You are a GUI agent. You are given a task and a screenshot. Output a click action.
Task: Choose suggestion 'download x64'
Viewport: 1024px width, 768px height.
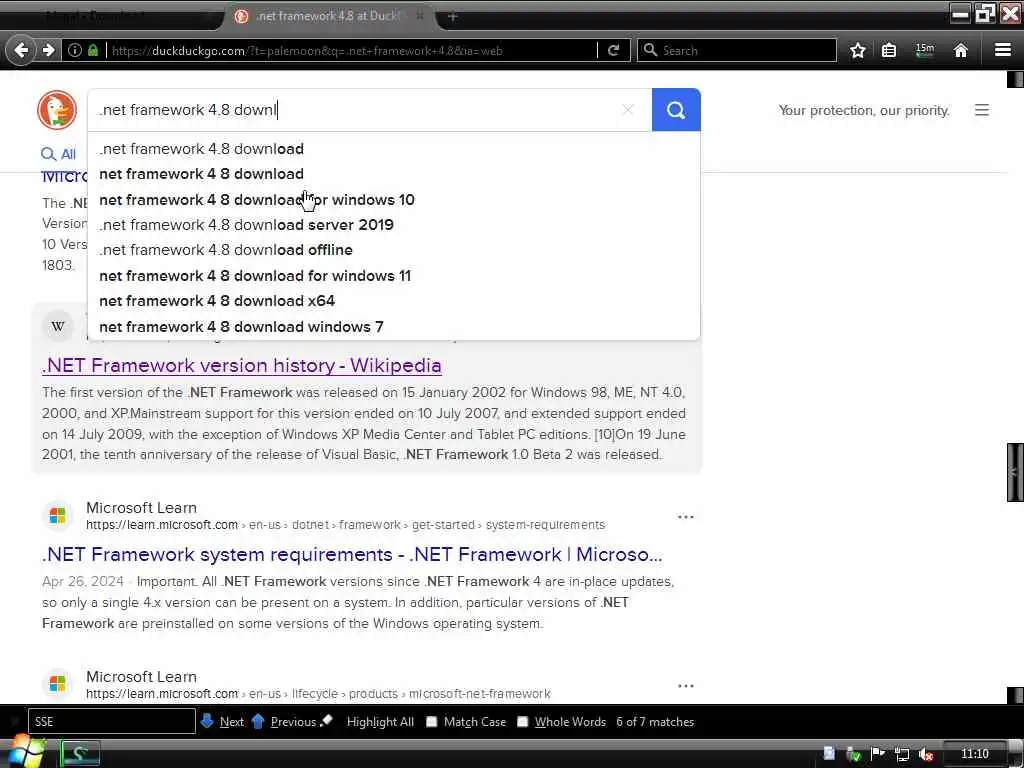tap(394, 301)
